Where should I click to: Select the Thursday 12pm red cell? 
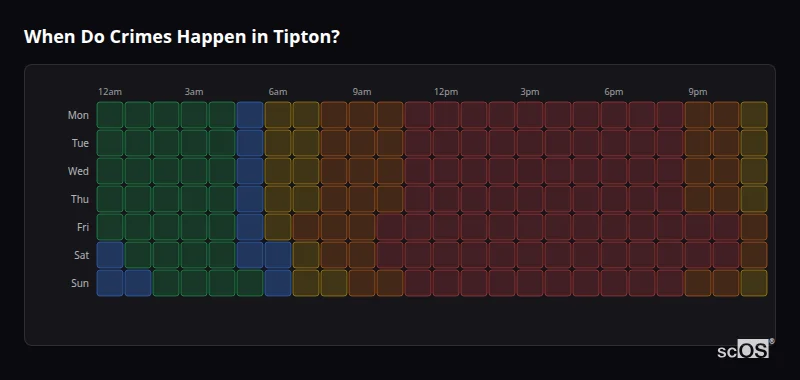[446, 199]
